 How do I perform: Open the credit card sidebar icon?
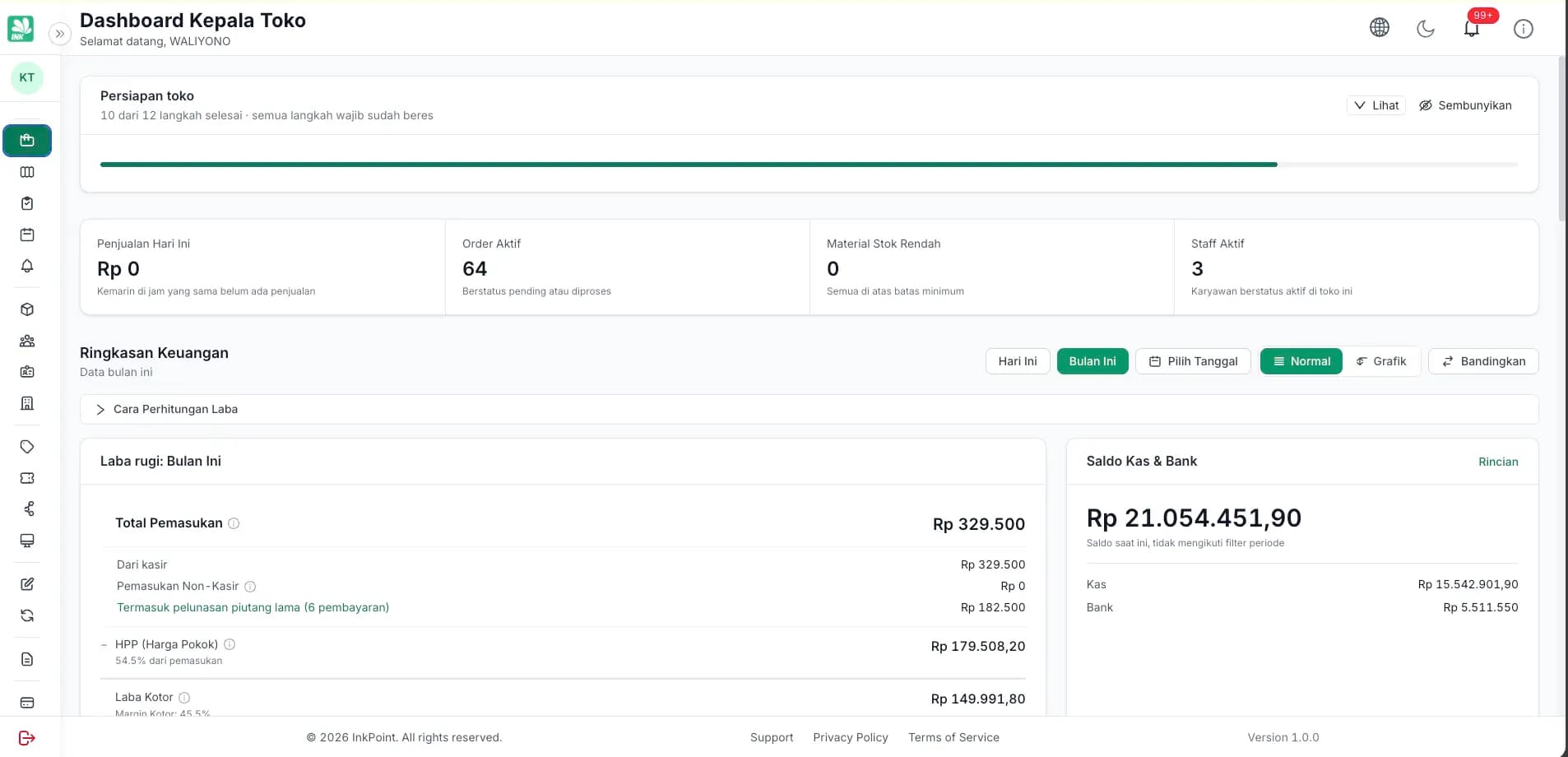coord(27,703)
